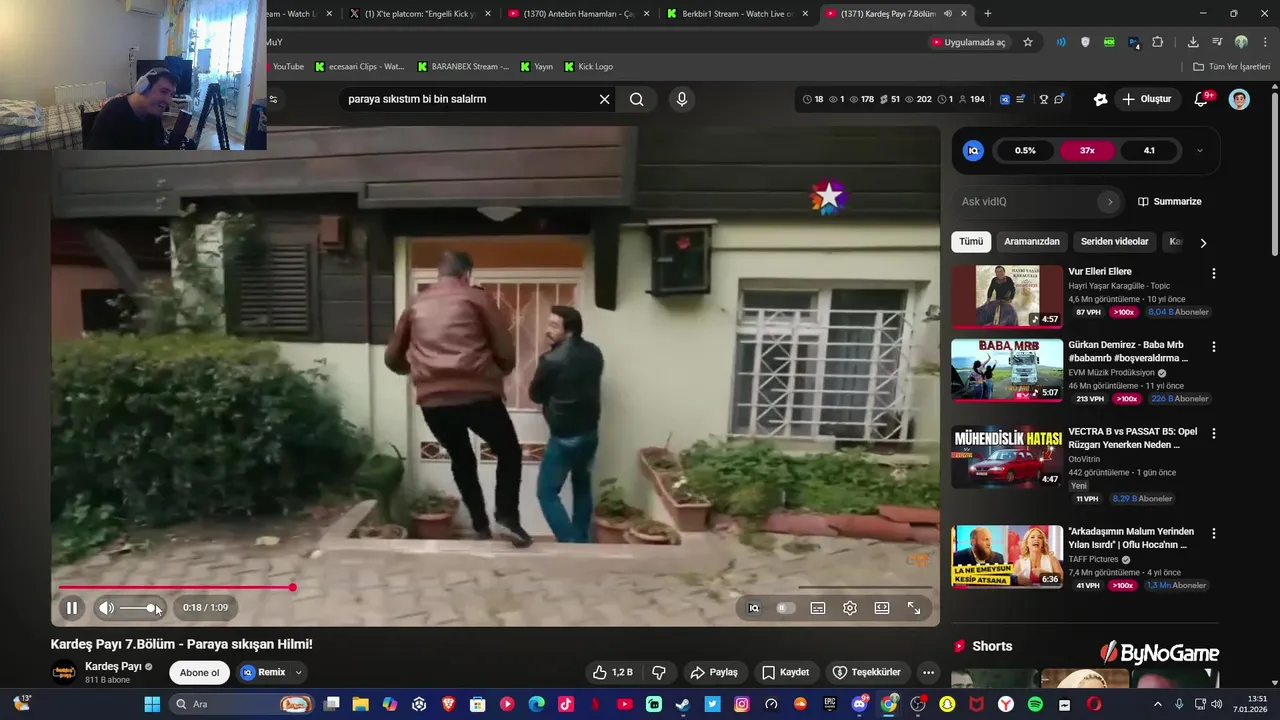Clear the YouTube search box text
Image resolution: width=1280 pixels, height=720 pixels.
coord(604,99)
